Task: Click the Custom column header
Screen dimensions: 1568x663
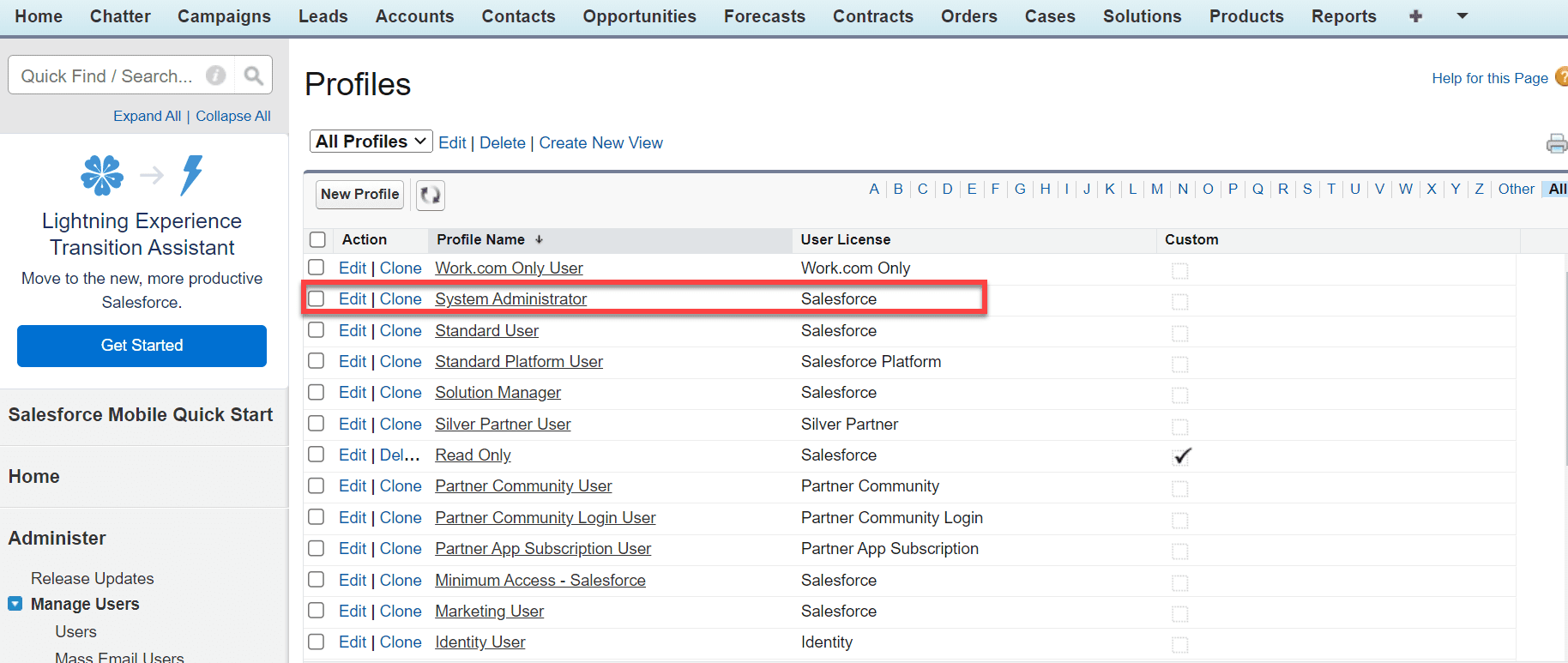Action: (1191, 239)
